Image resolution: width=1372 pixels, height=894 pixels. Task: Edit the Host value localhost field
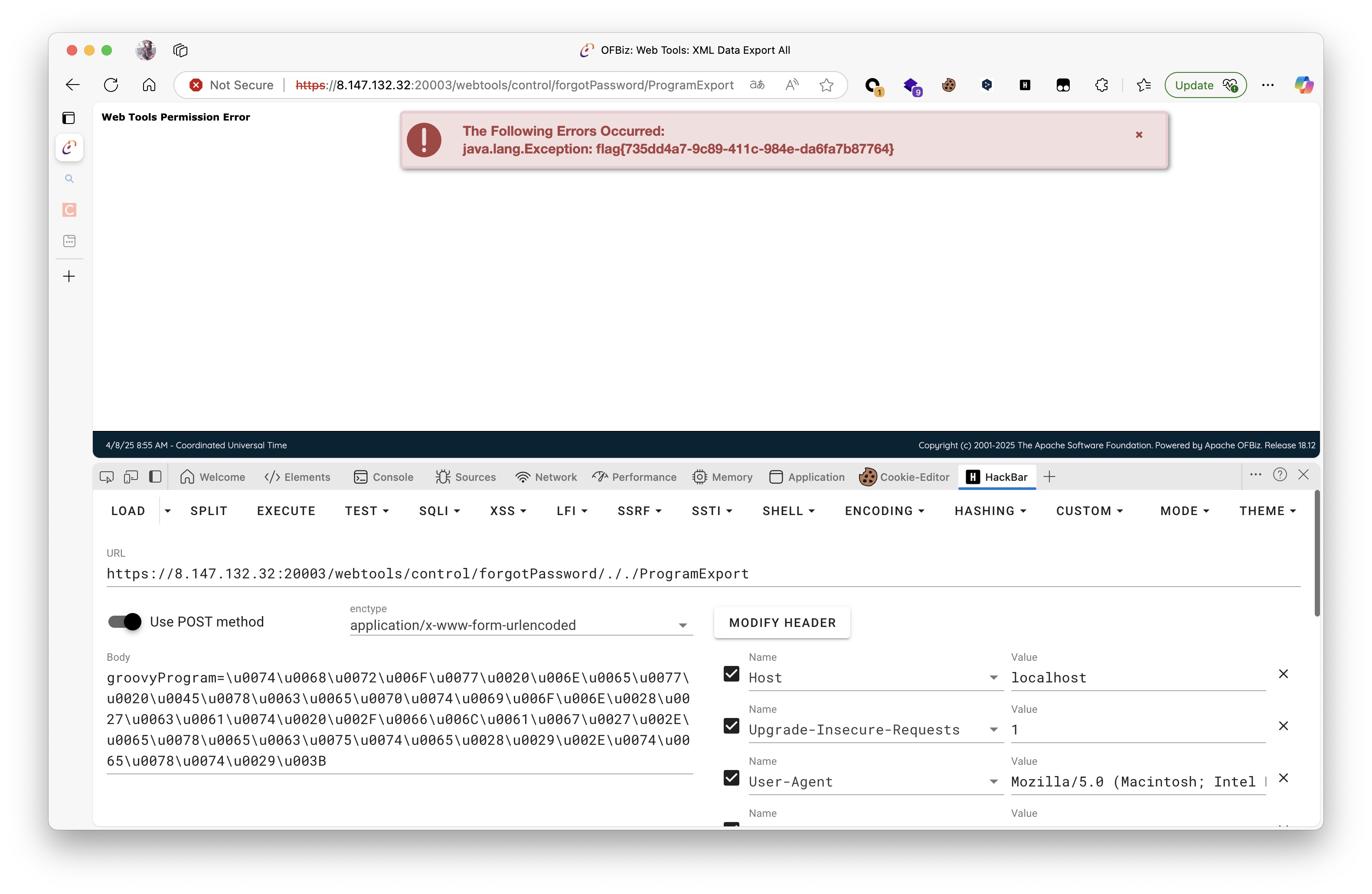point(1138,677)
